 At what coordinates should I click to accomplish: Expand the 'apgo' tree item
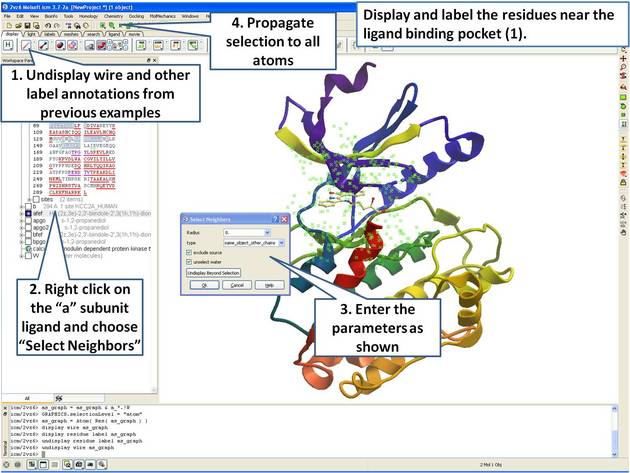[x=22, y=220]
